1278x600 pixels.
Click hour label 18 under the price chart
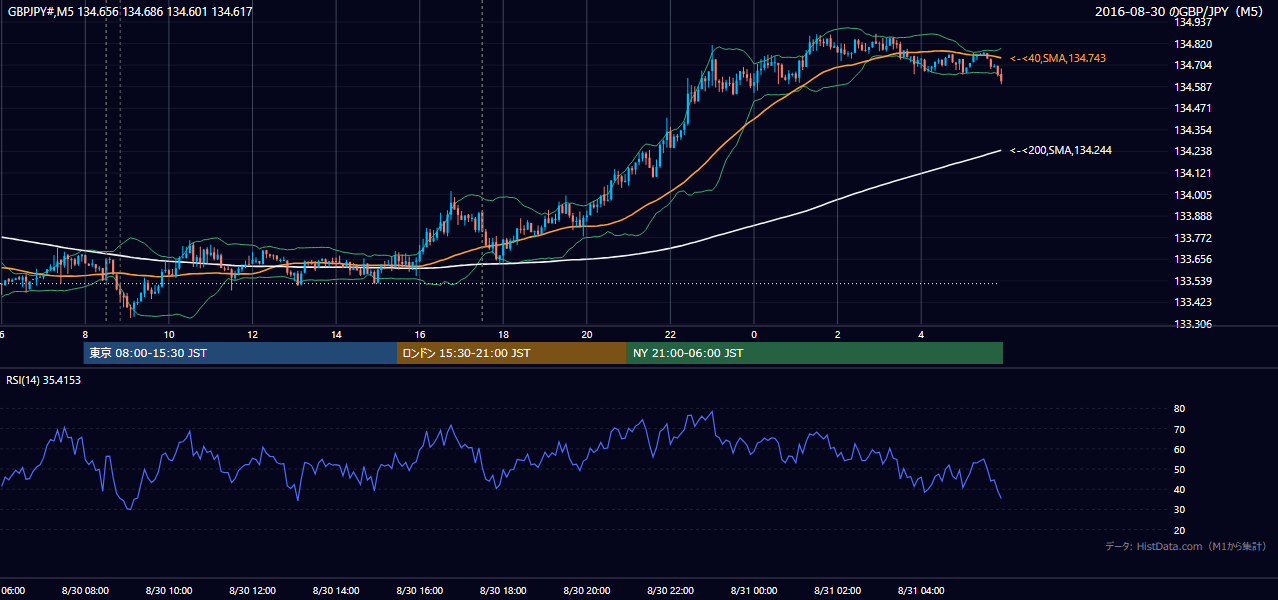coord(503,335)
